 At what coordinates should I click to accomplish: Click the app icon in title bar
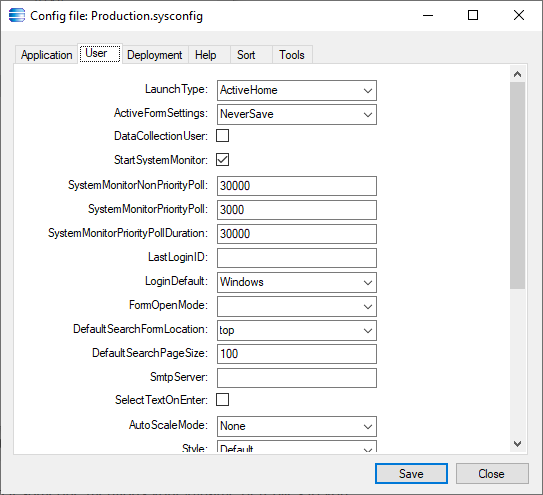point(17,16)
